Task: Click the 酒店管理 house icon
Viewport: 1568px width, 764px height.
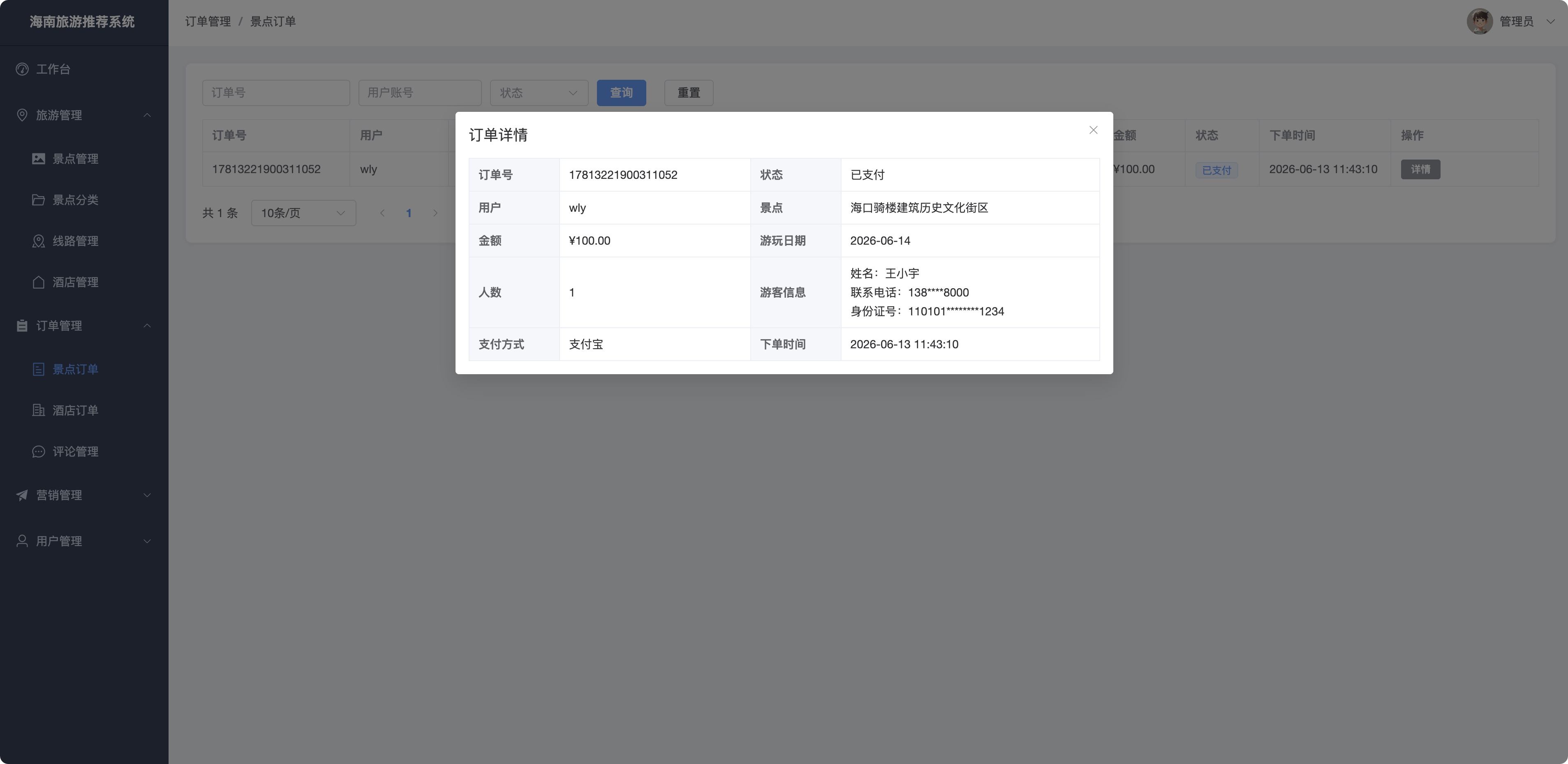Action: point(38,282)
